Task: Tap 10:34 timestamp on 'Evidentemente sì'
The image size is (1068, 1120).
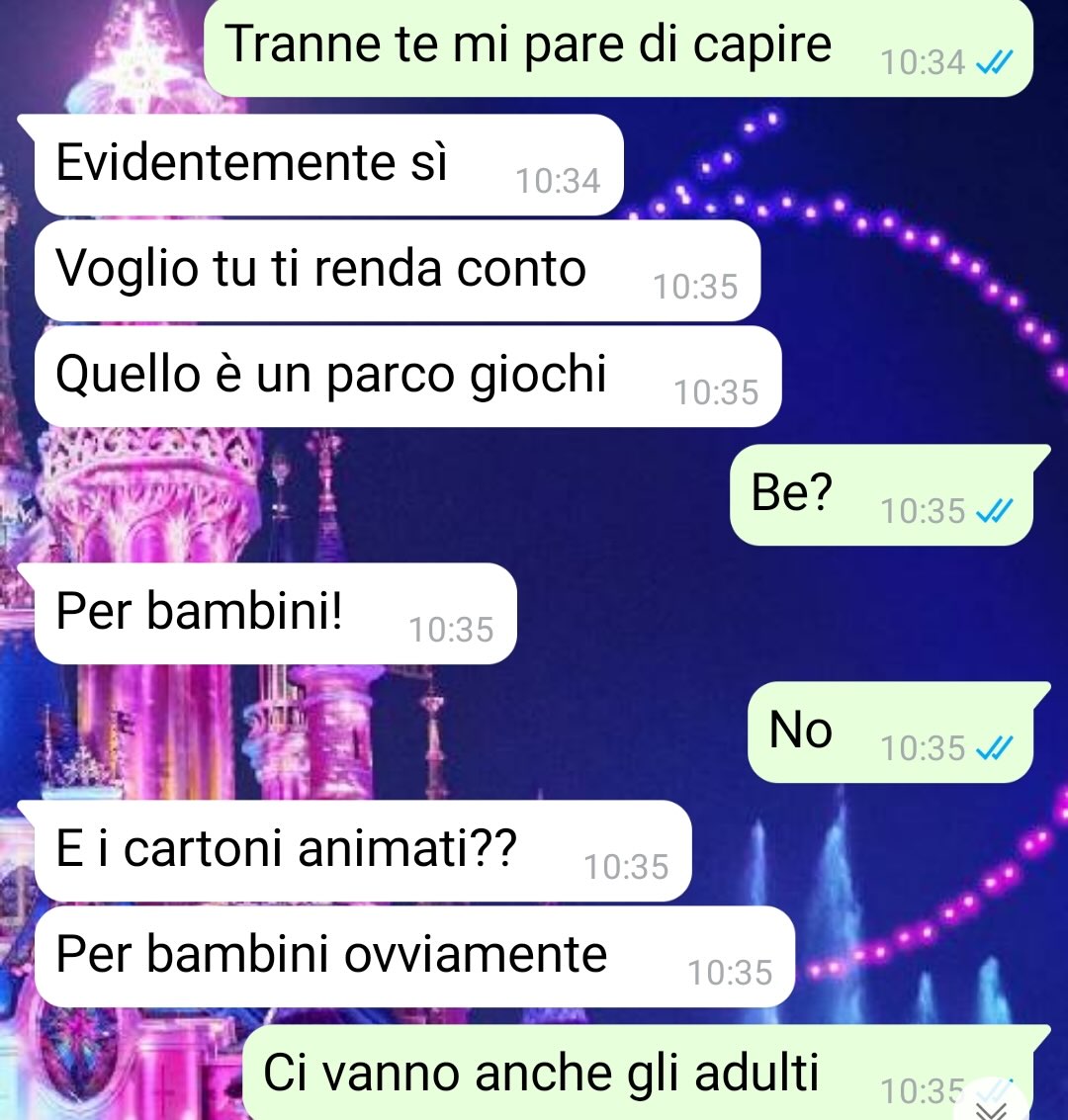Action: coord(558,182)
